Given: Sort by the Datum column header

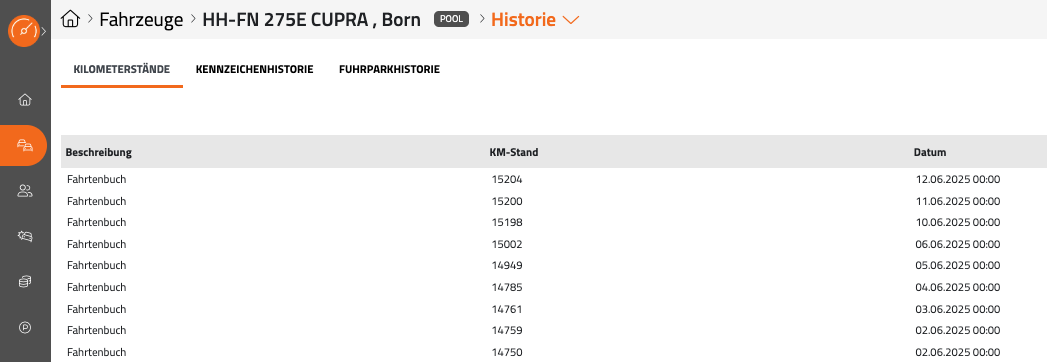Looking at the screenshot, I should 929,152.
